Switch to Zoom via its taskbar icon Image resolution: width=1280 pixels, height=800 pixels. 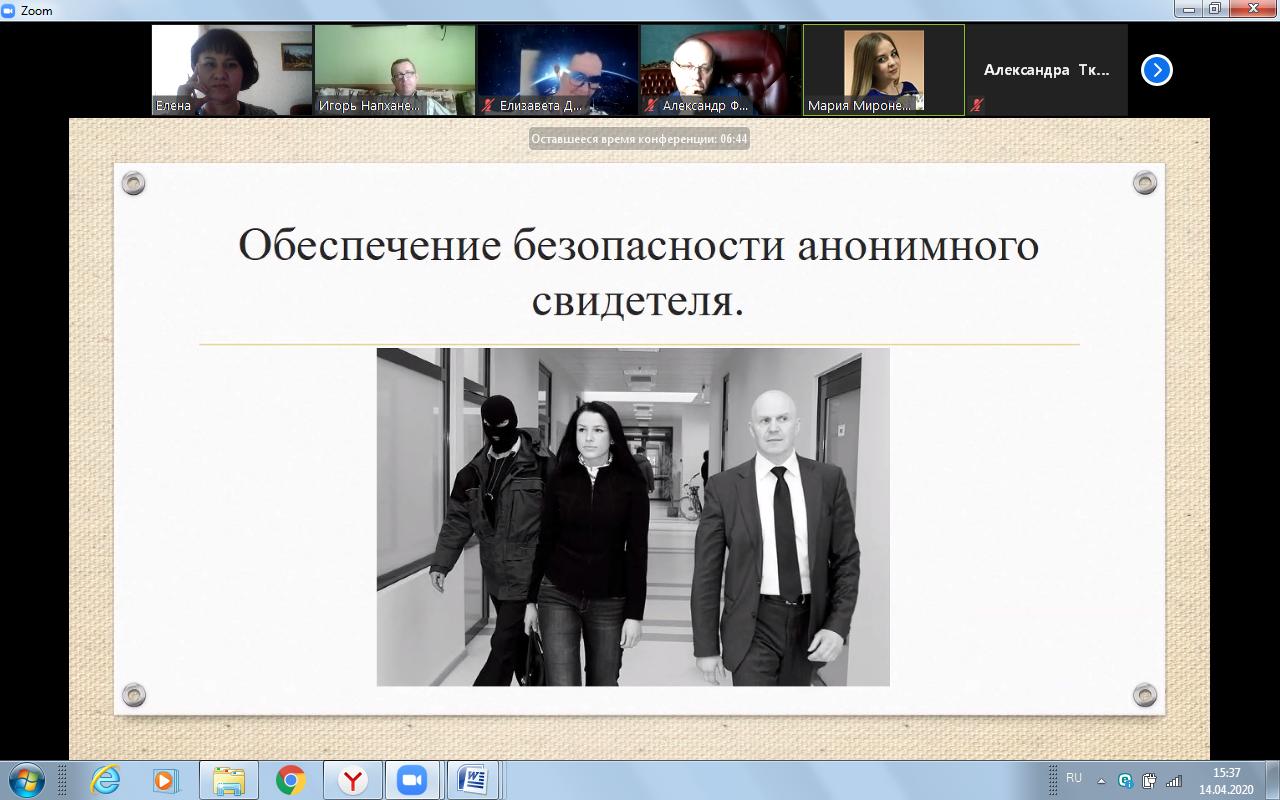[x=412, y=779]
